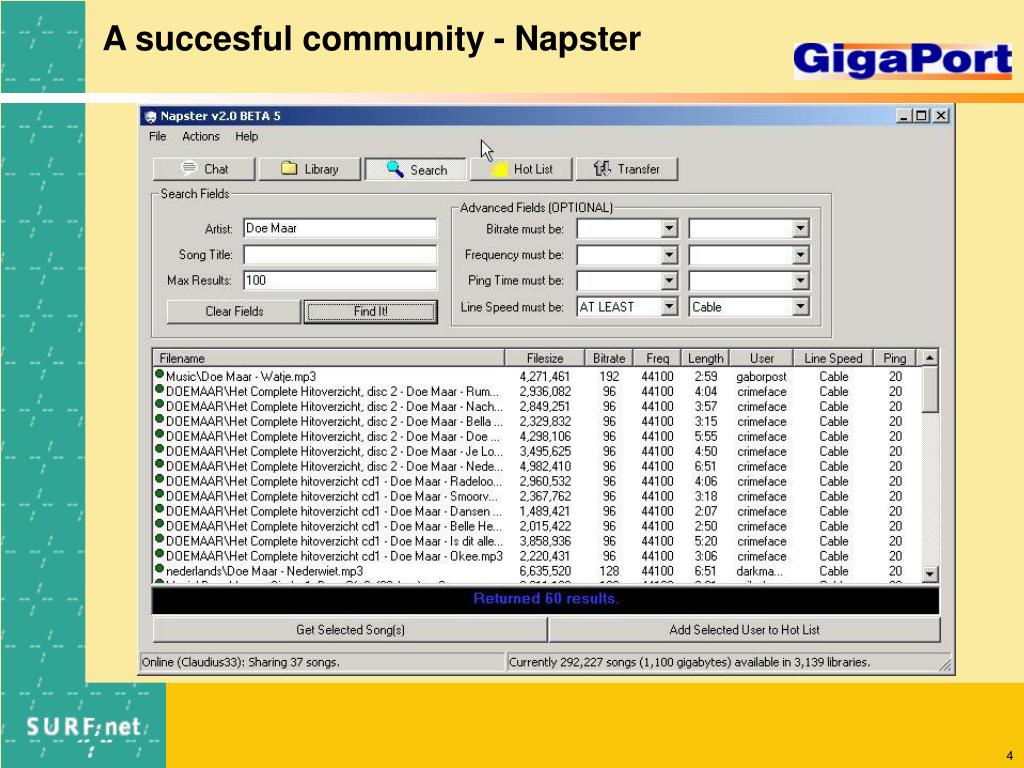Expand the Ping Time value dropdown
The height and width of the screenshot is (768, 1024).
click(801, 281)
